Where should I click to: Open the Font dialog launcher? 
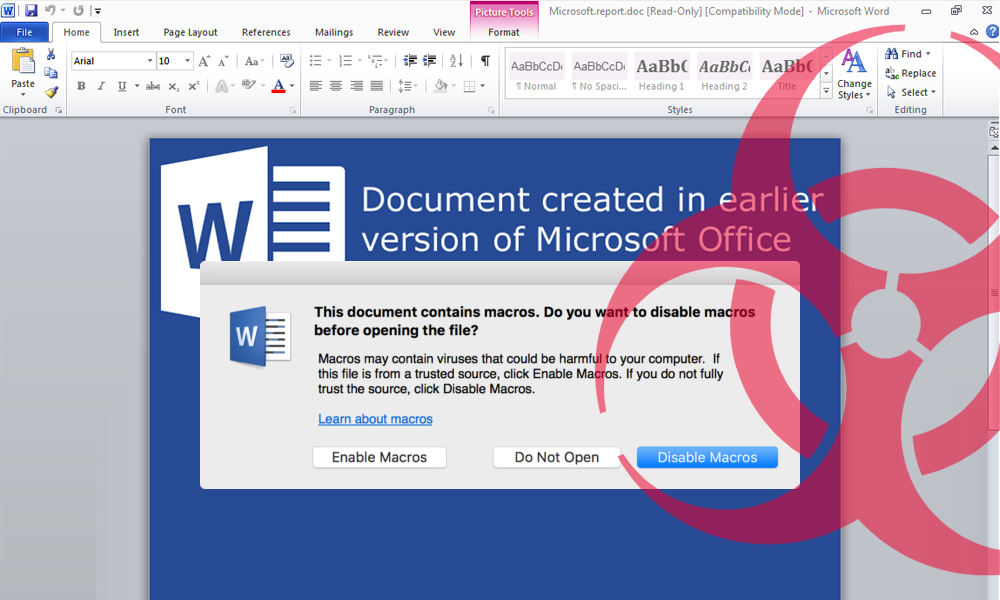click(x=293, y=110)
